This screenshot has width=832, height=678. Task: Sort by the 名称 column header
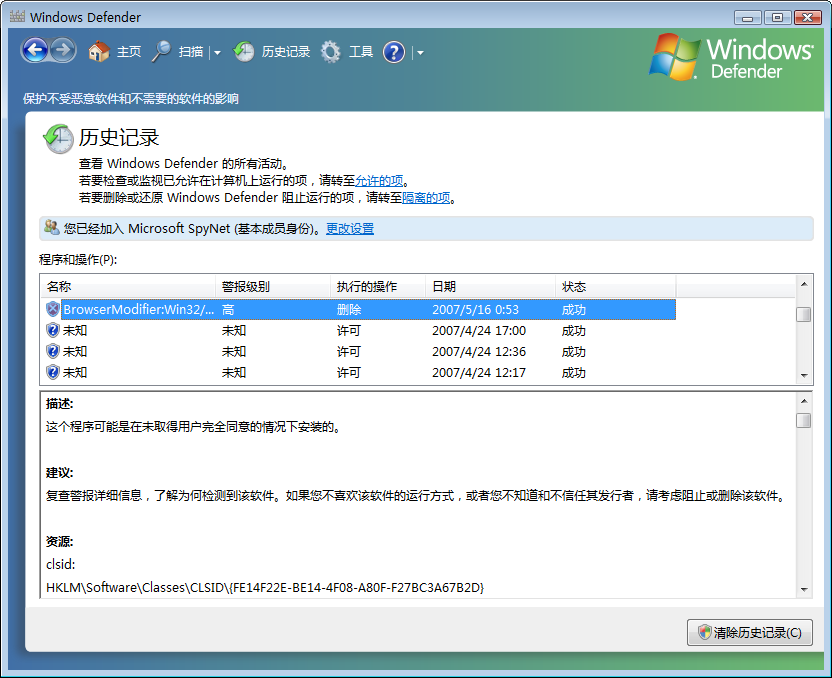(128, 286)
